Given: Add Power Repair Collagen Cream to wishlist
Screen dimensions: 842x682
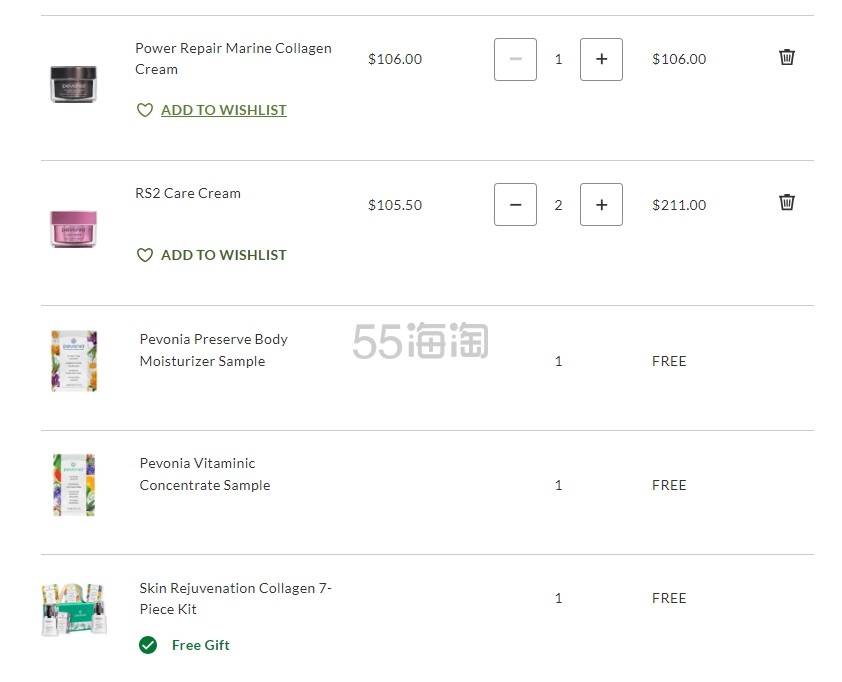Looking at the screenshot, I should pos(223,110).
